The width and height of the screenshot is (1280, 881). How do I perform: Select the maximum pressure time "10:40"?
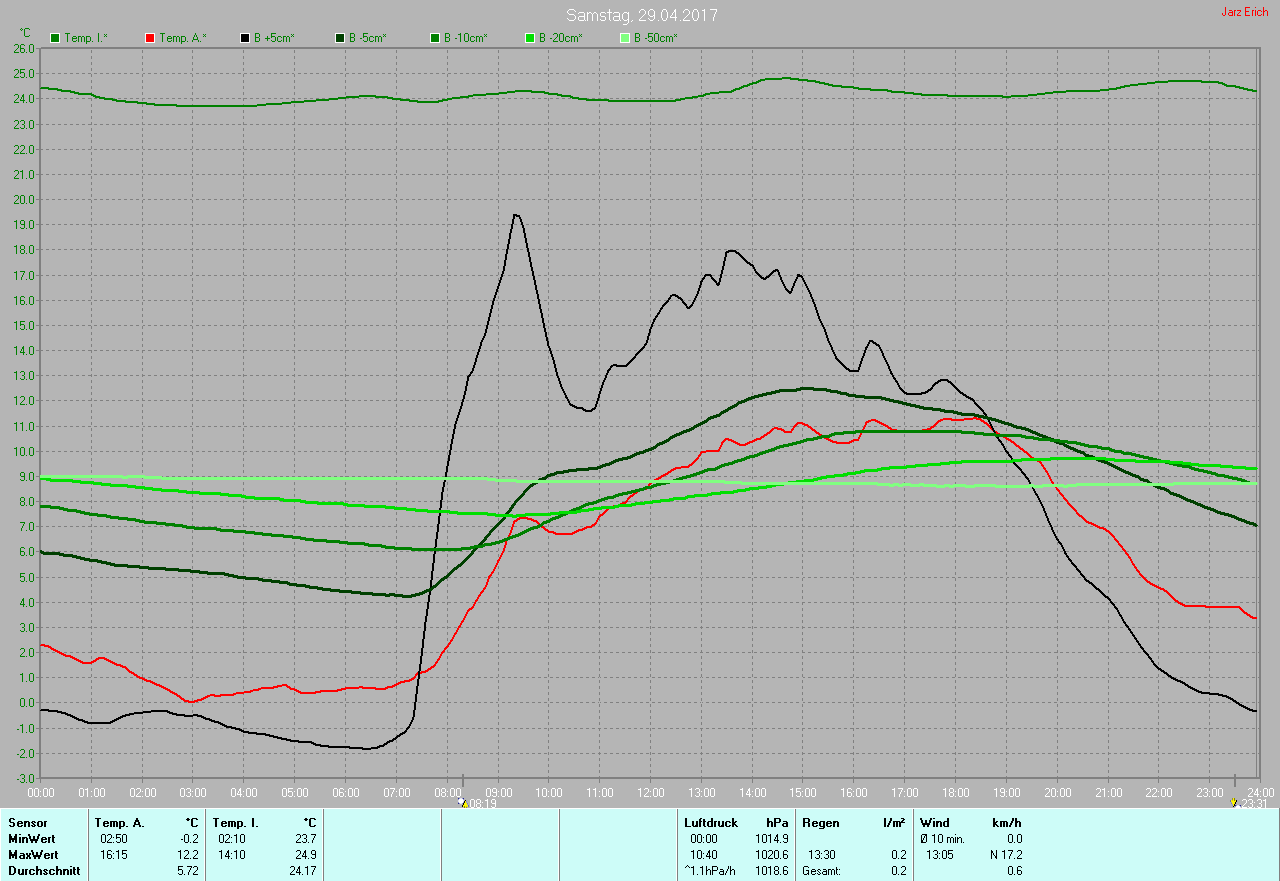pos(703,855)
